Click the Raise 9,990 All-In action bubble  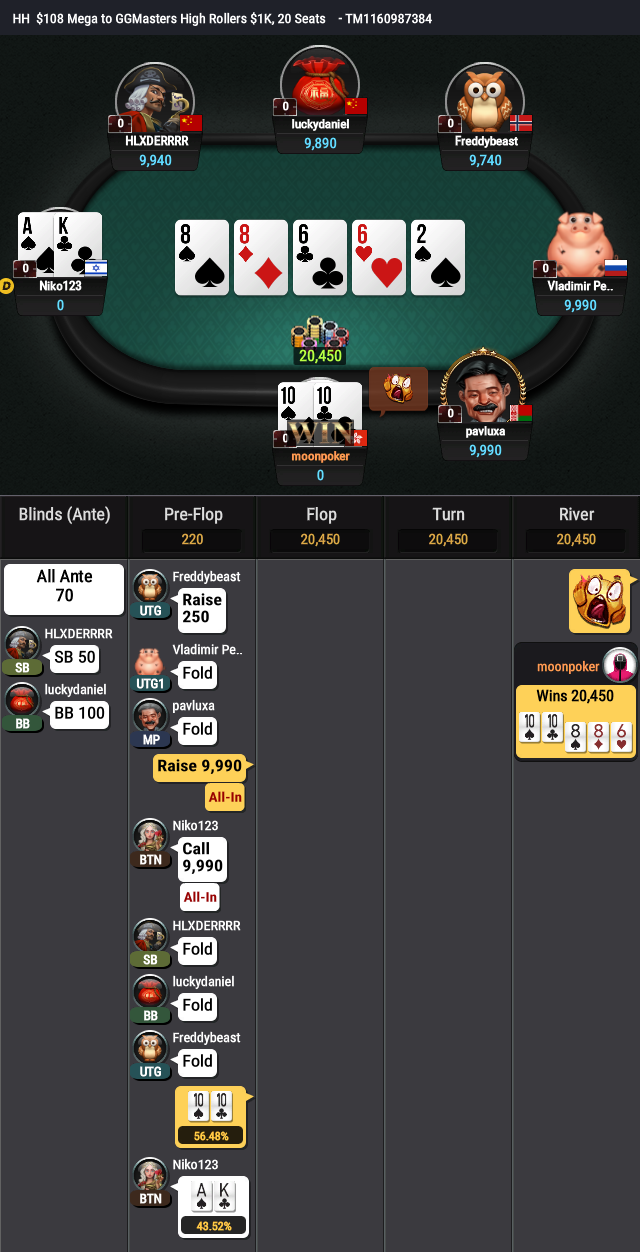click(x=202, y=782)
